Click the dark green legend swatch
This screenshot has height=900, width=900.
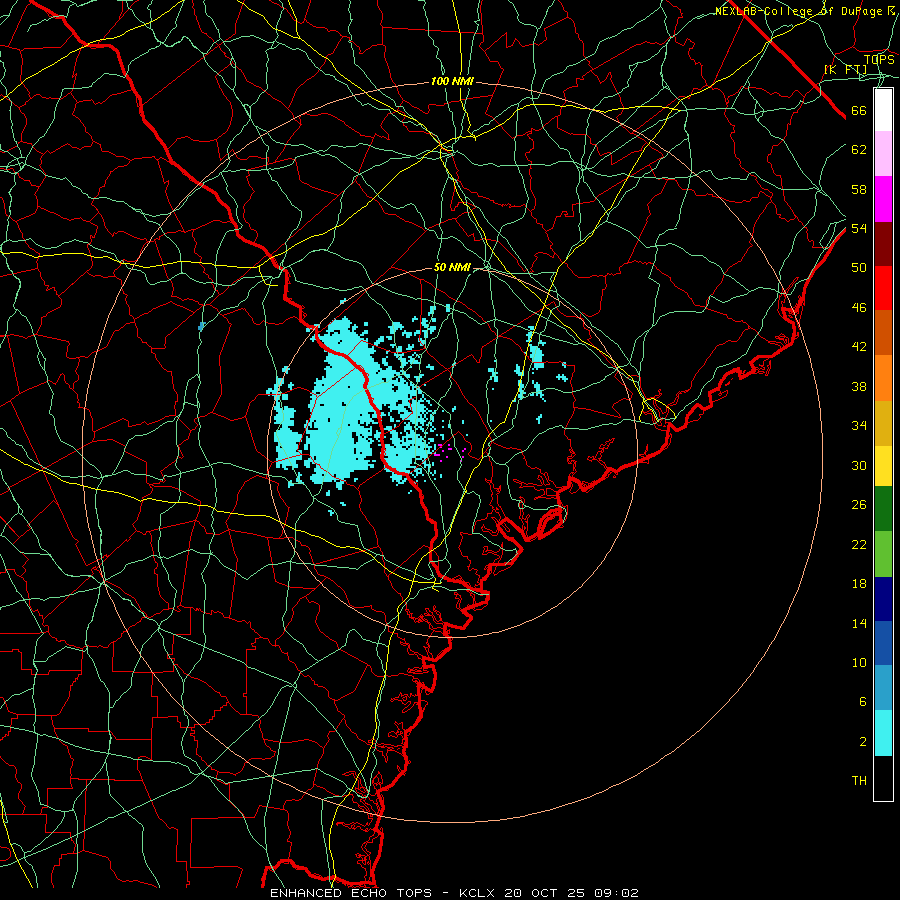click(x=883, y=509)
